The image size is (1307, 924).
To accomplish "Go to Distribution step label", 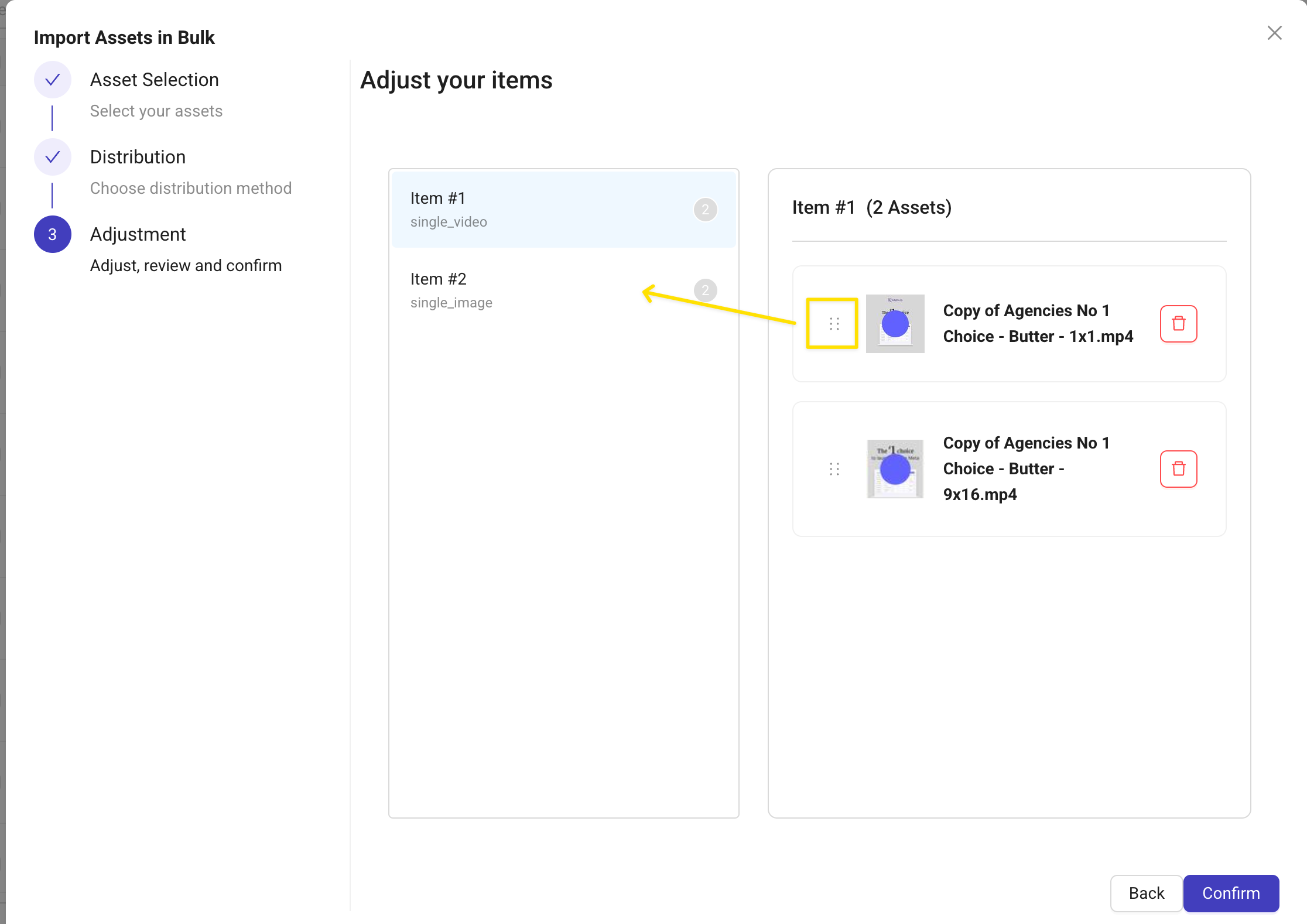I will [x=138, y=157].
